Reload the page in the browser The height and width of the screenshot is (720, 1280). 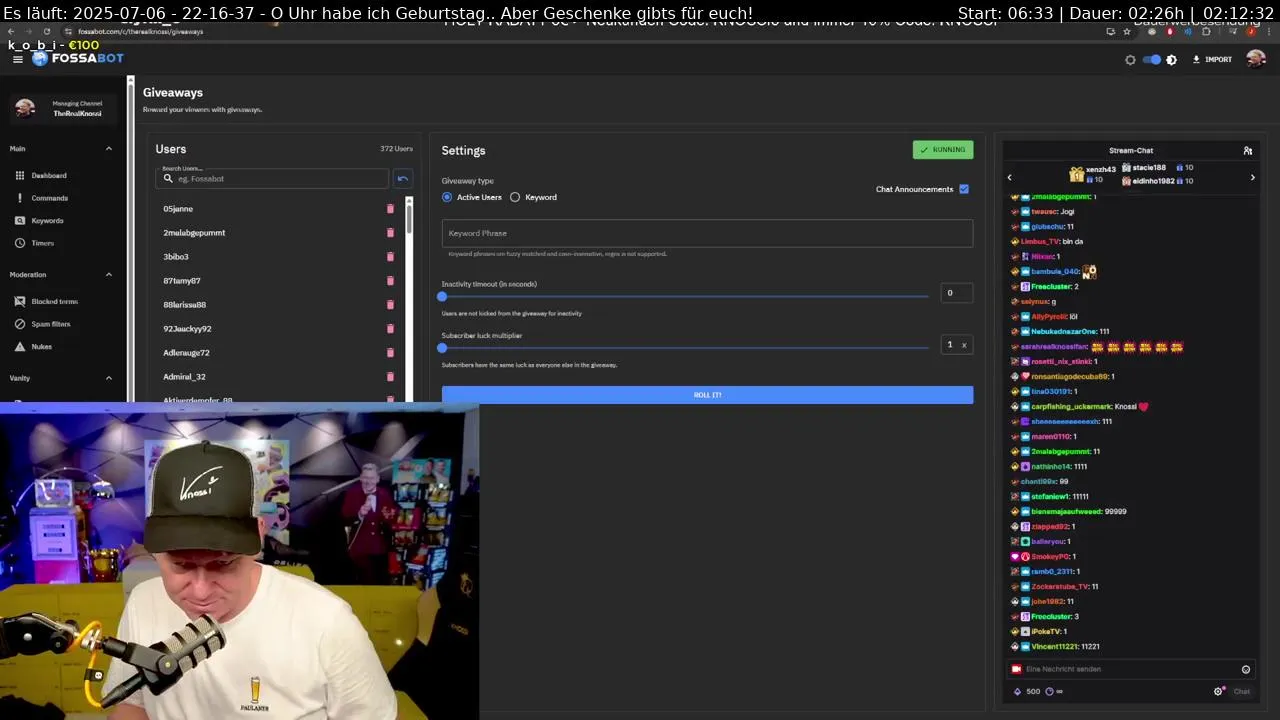46,32
